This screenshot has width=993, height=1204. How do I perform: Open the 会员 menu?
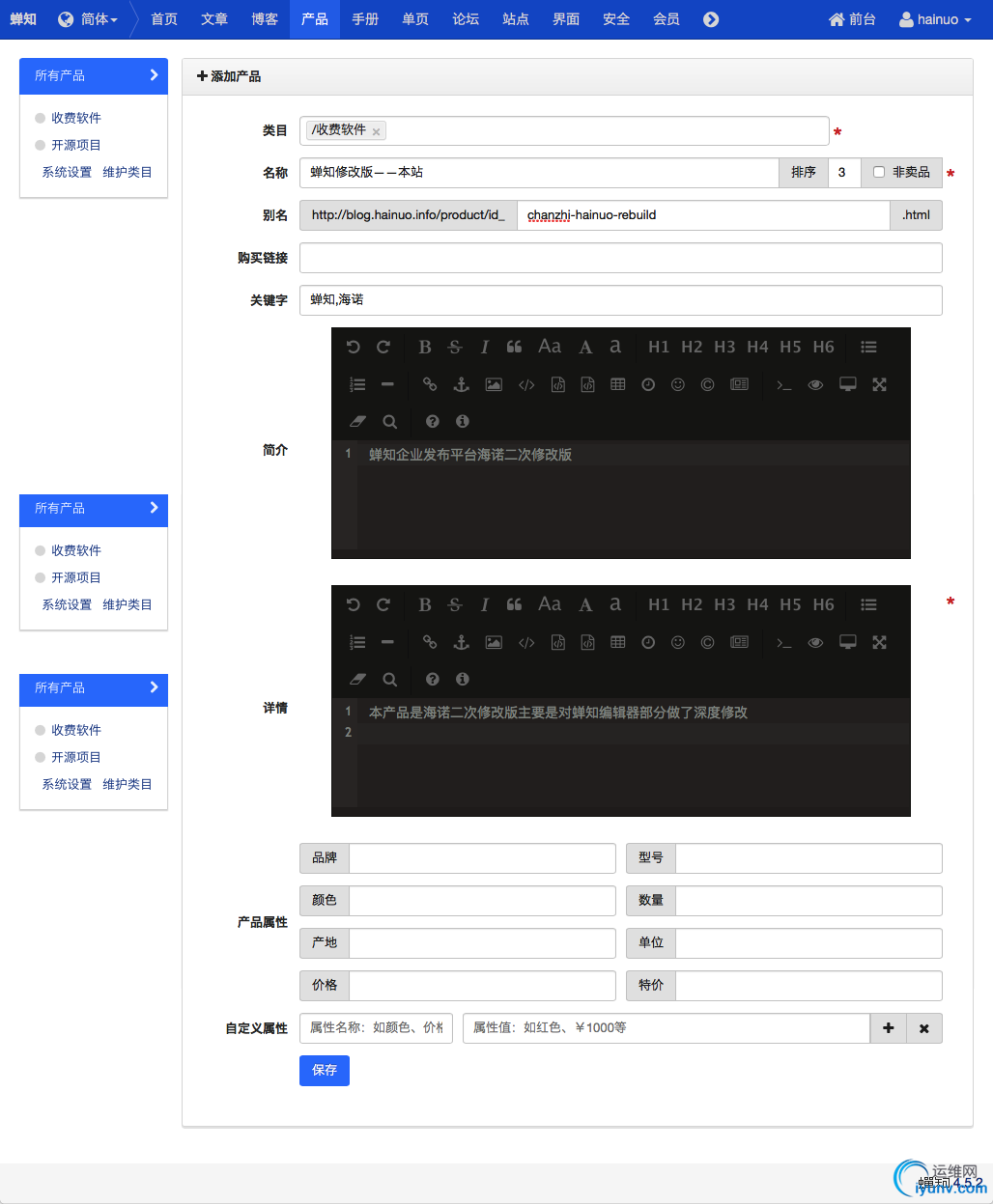pyautogui.click(x=667, y=19)
